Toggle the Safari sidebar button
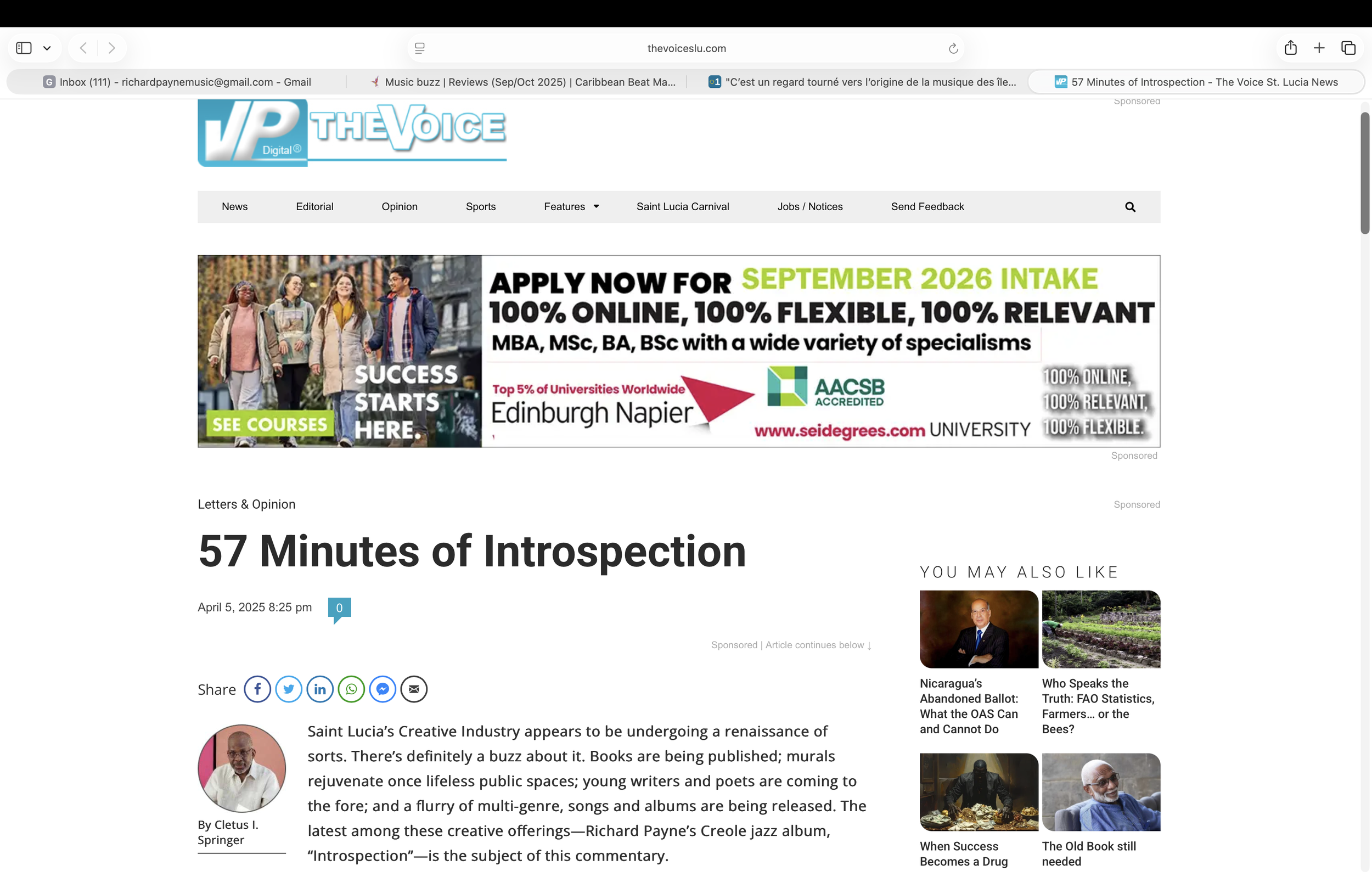 pyautogui.click(x=24, y=48)
